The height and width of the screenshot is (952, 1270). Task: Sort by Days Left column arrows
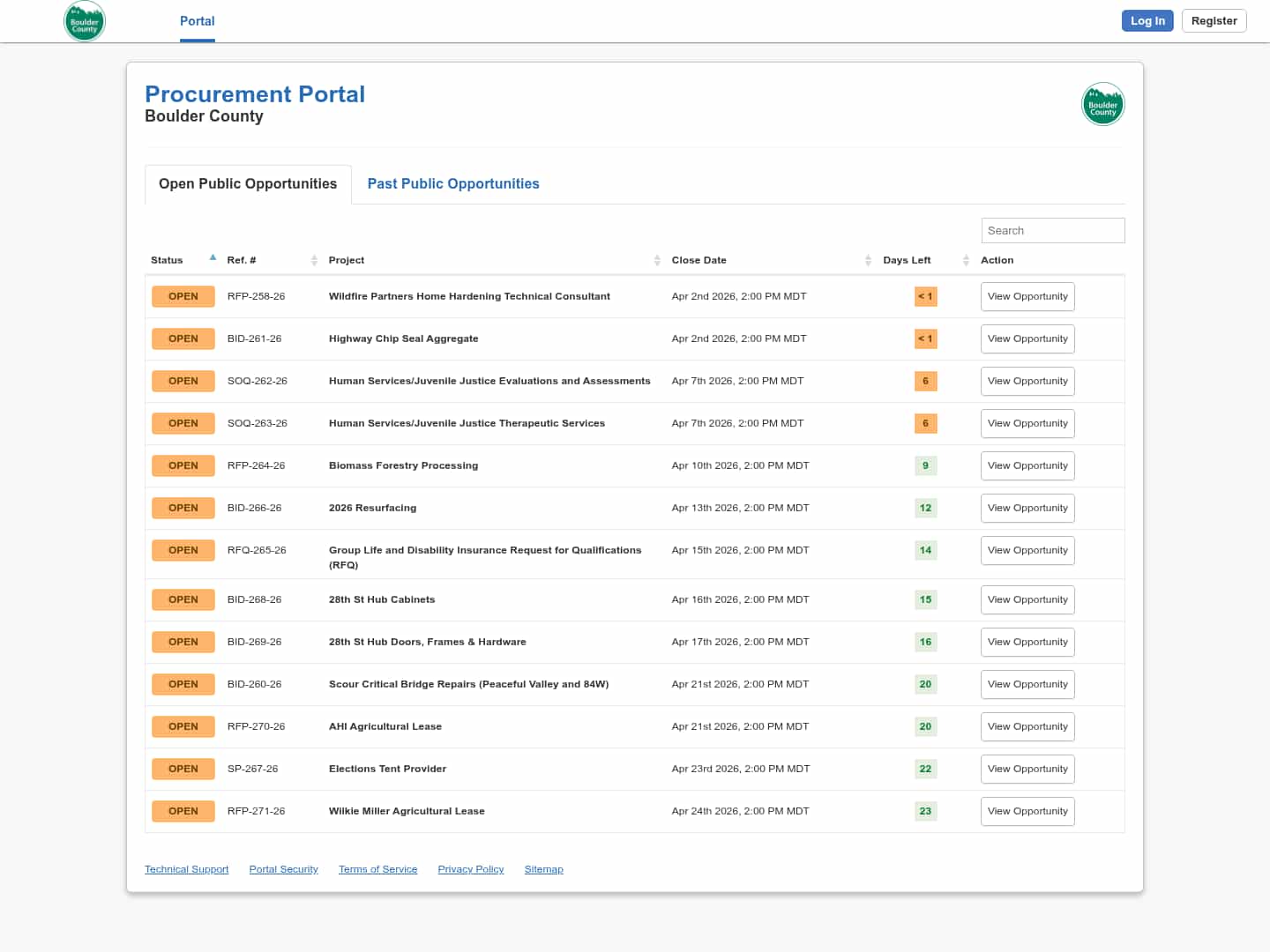click(x=966, y=260)
